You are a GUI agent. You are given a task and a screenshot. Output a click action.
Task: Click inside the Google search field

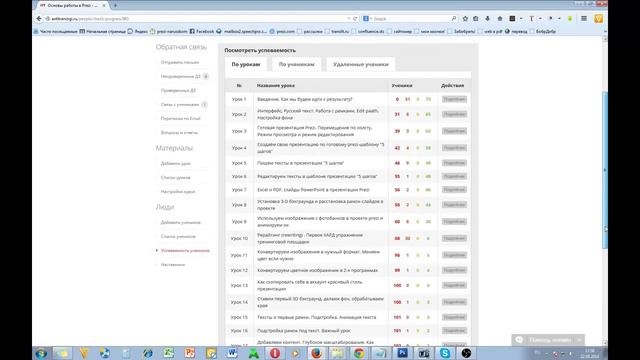click(410, 19)
